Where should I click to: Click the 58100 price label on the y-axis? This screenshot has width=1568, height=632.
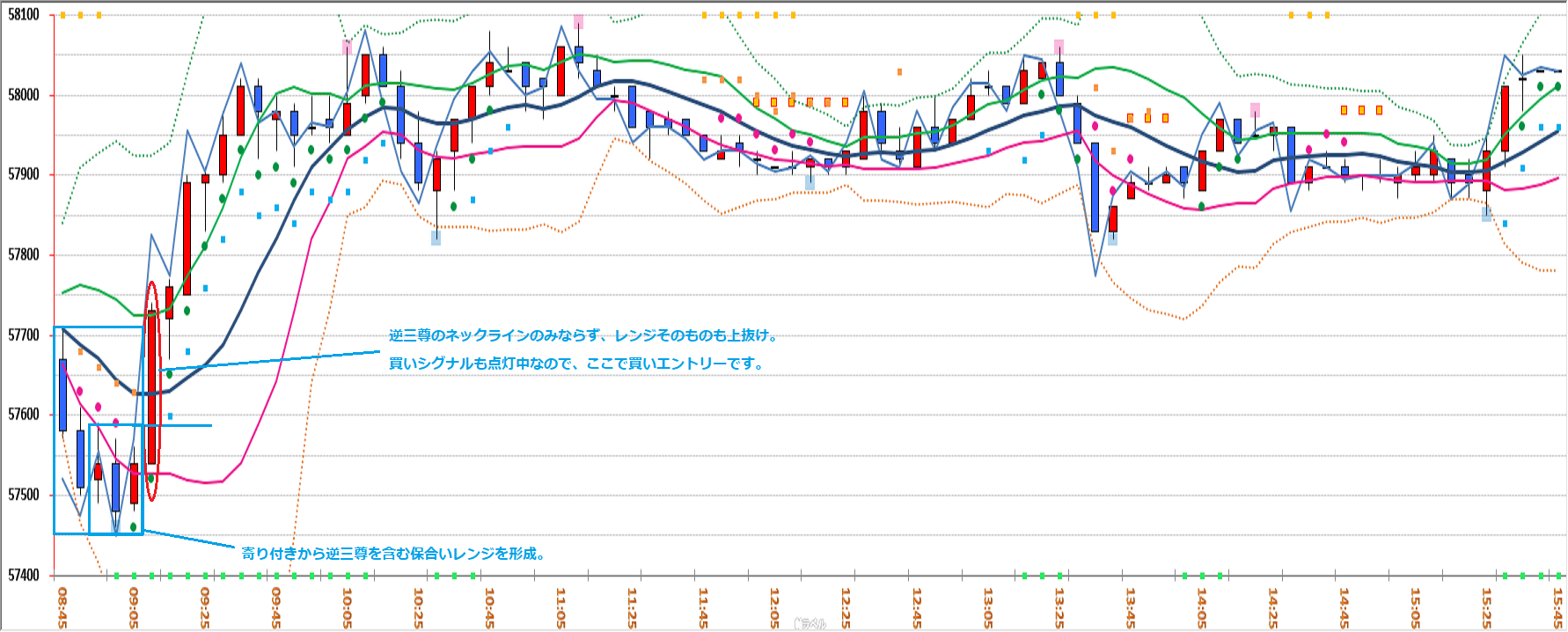coord(24,15)
